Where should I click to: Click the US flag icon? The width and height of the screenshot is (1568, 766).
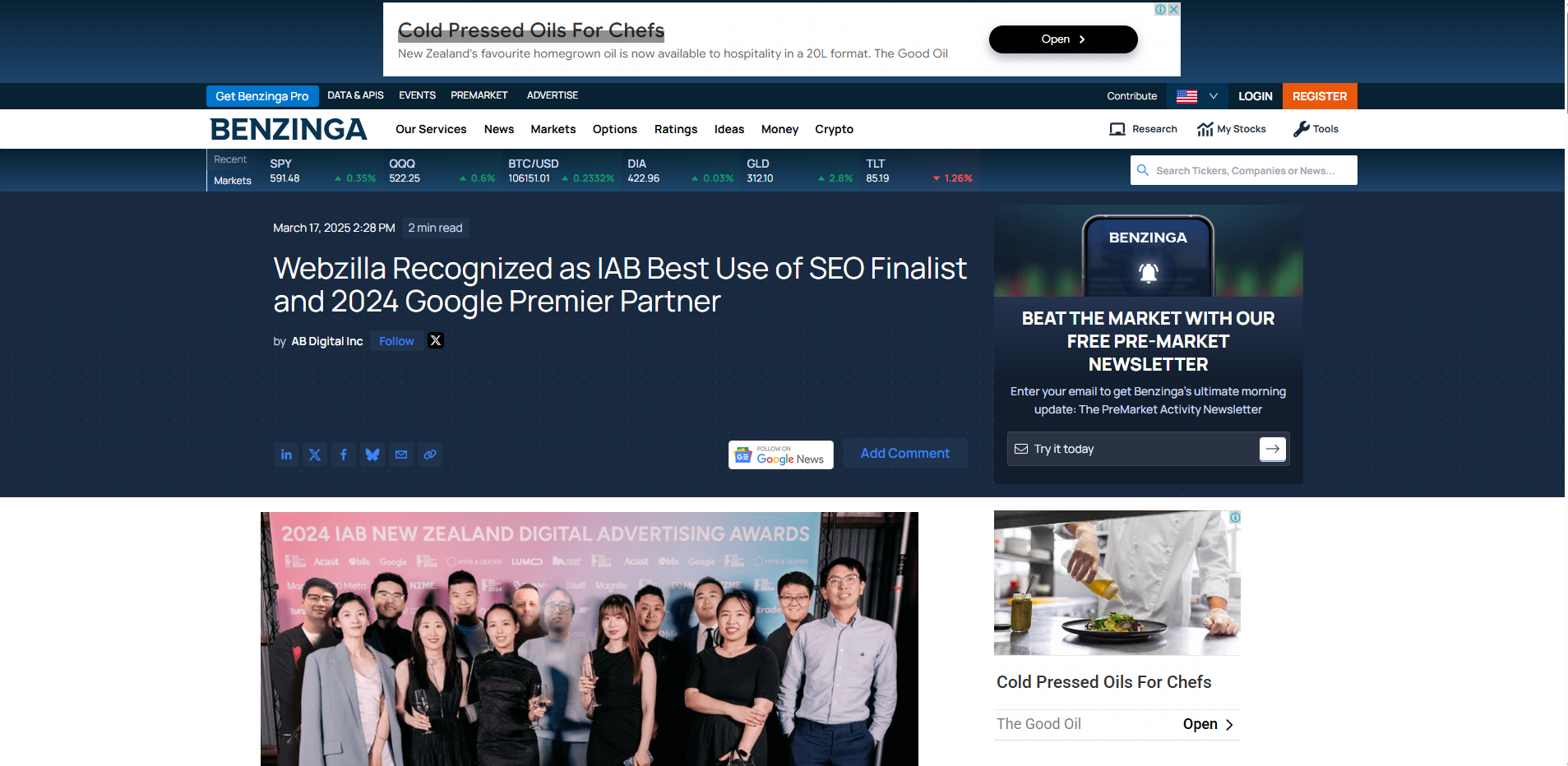point(1186,96)
